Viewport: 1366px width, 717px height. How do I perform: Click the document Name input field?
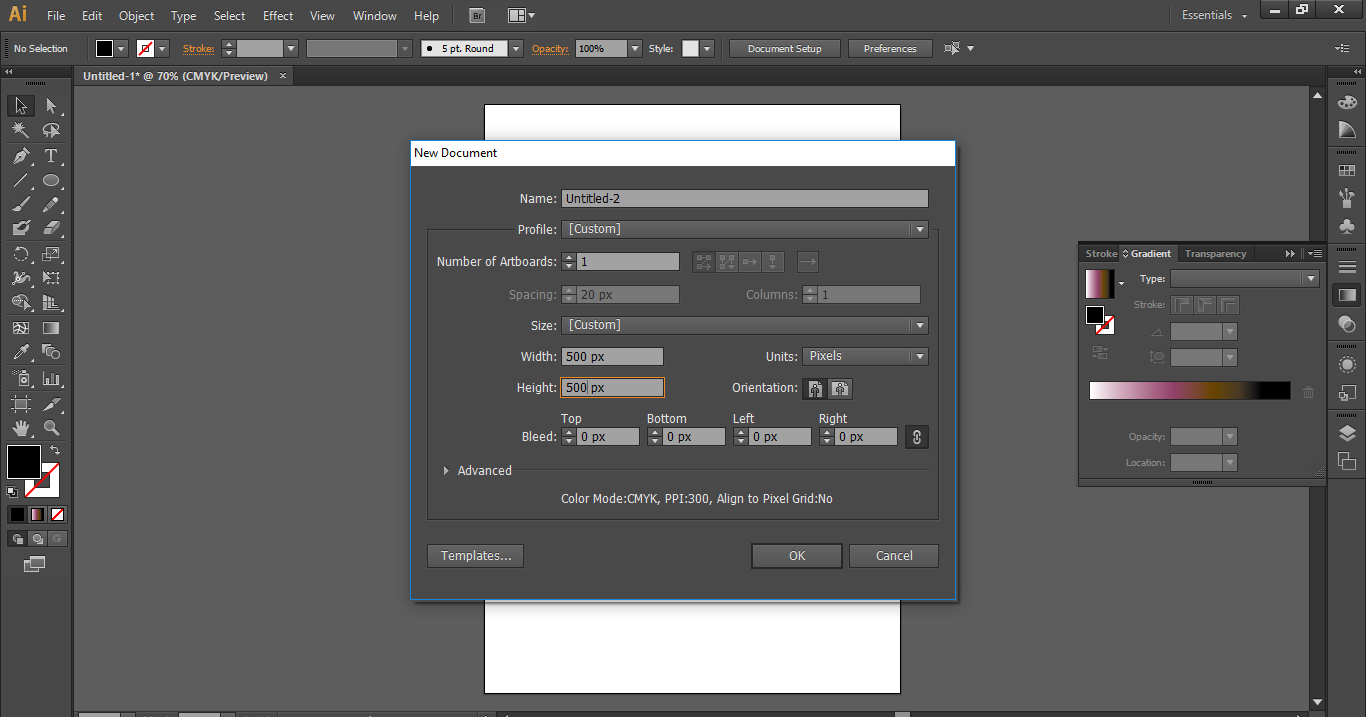point(745,198)
